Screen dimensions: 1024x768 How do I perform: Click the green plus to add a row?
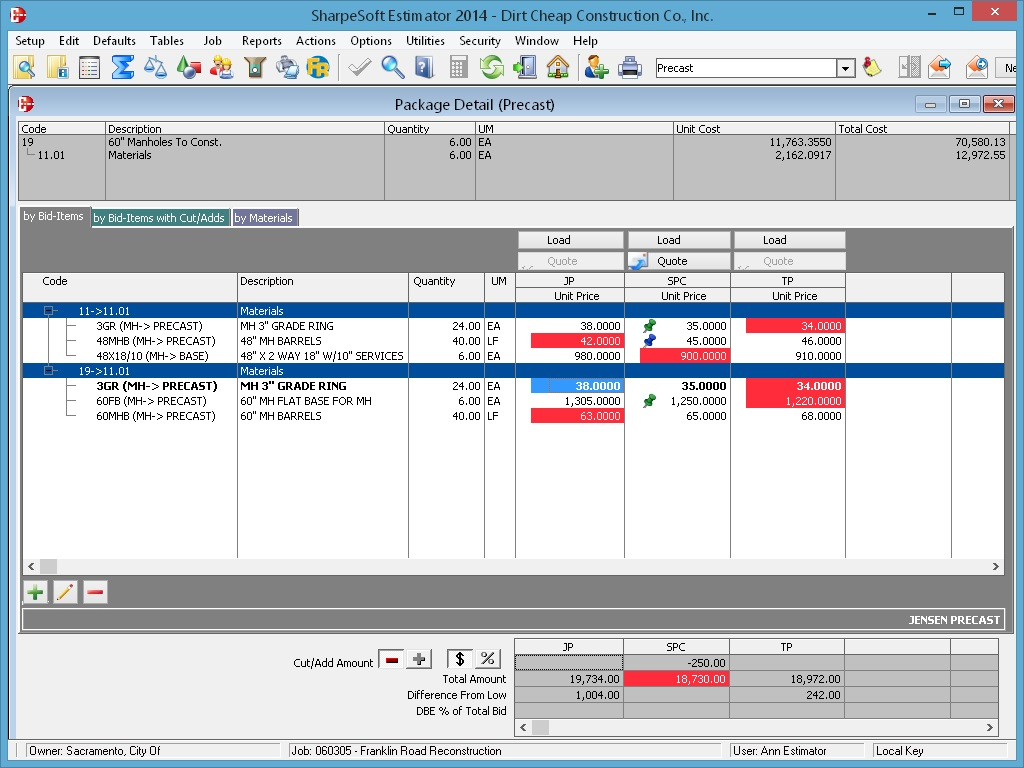[x=35, y=592]
